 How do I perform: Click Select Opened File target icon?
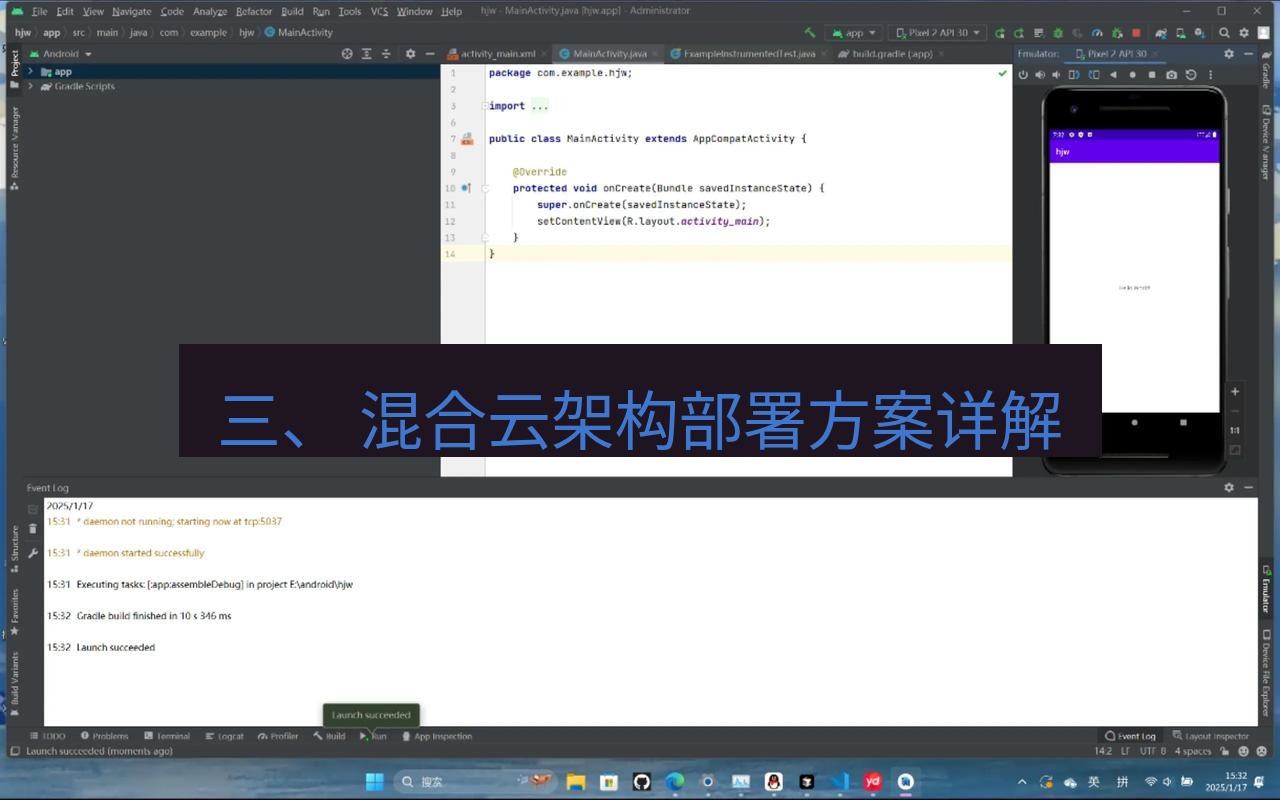347,53
